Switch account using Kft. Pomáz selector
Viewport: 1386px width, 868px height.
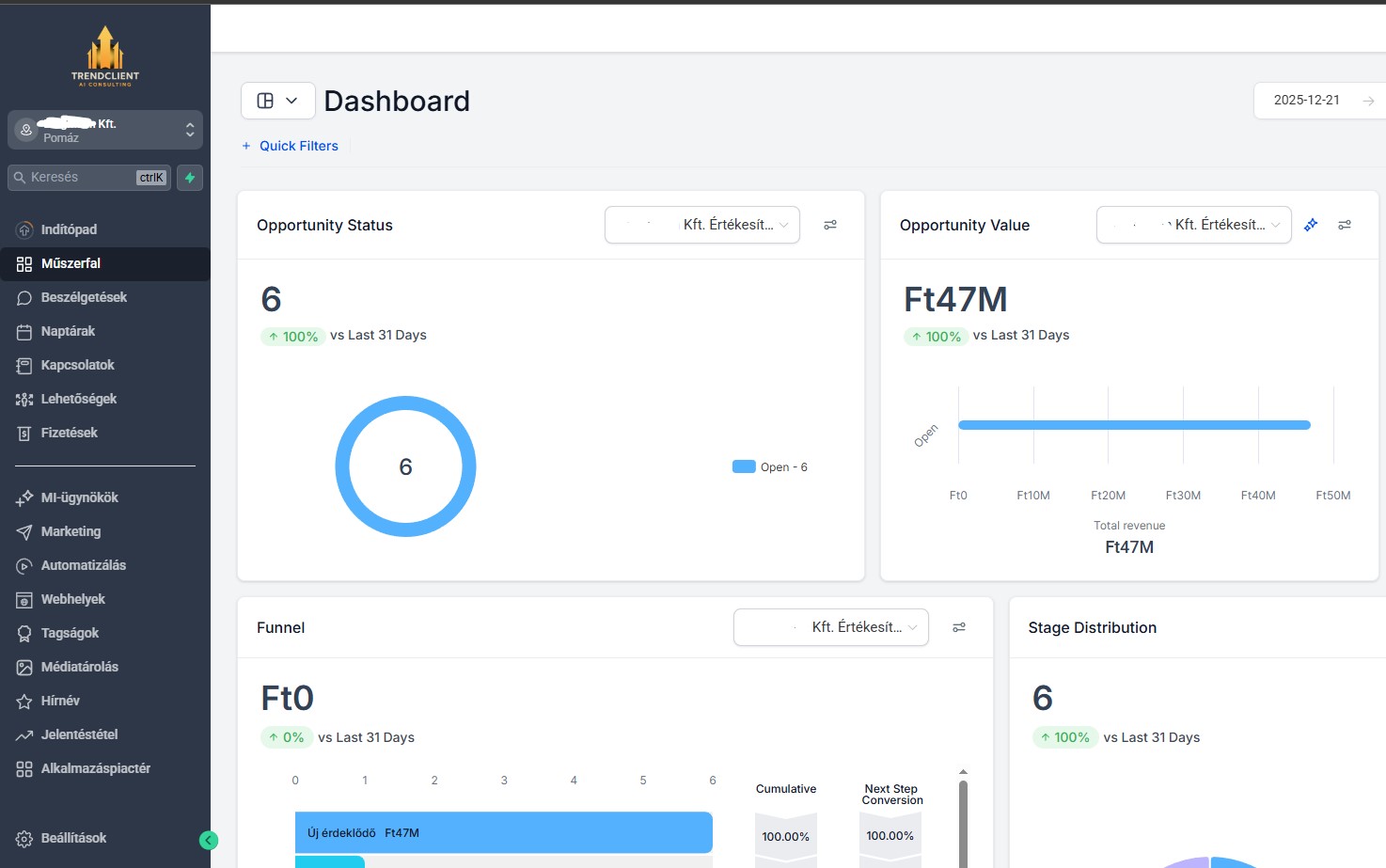105,130
